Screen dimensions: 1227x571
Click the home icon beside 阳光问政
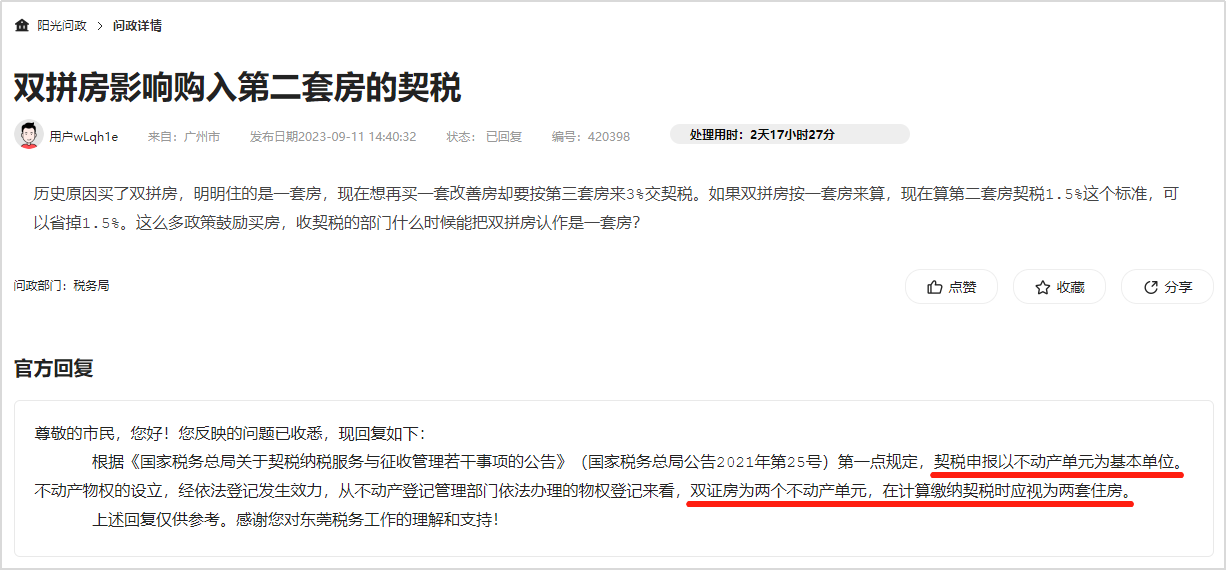pos(22,25)
